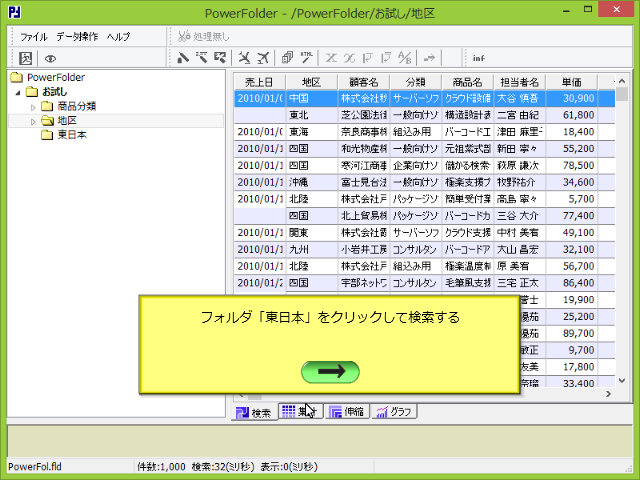Click the 分類 column header

416,82
